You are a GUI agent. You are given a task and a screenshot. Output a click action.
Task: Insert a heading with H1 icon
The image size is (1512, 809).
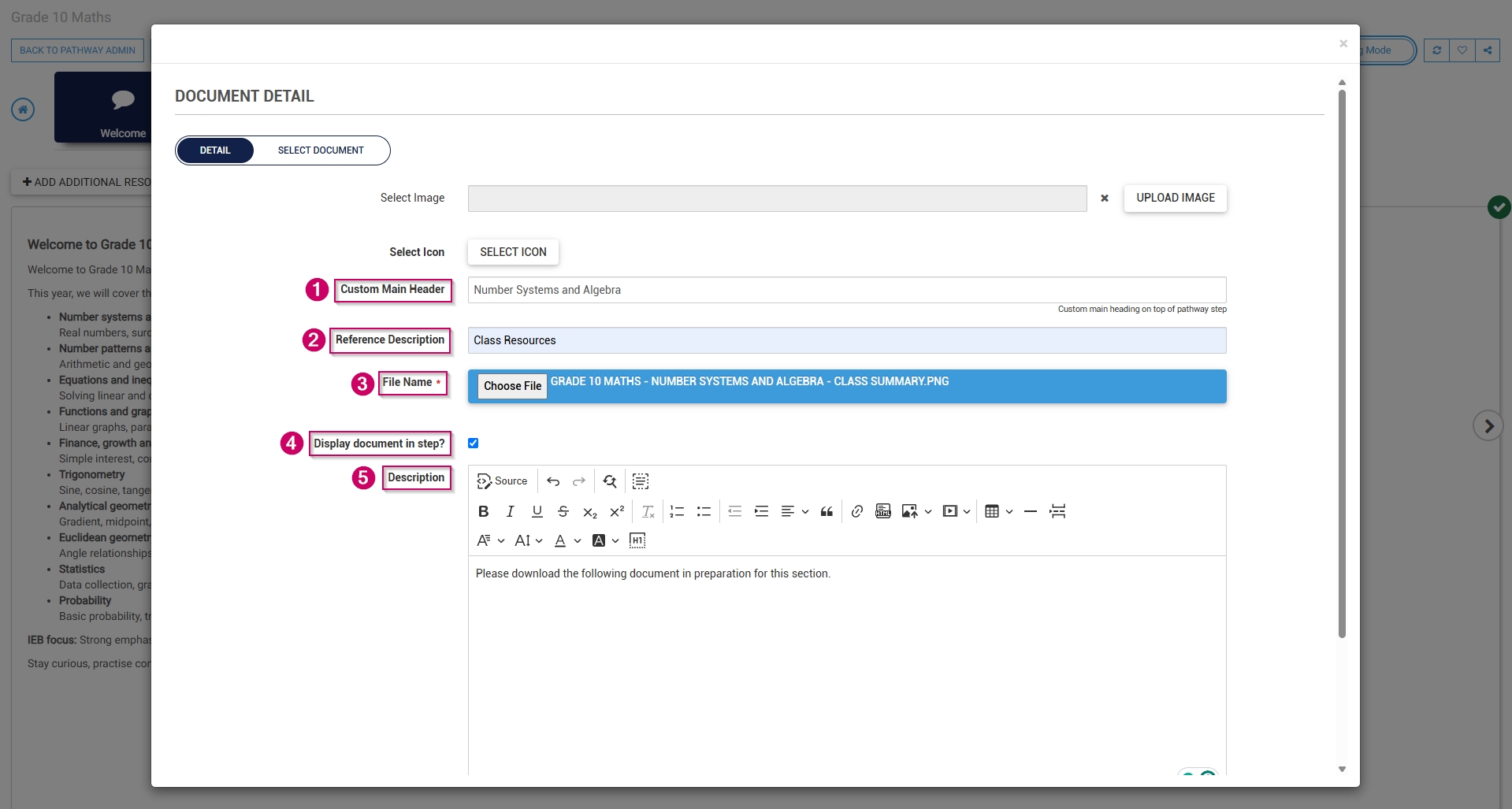[637, 540]
